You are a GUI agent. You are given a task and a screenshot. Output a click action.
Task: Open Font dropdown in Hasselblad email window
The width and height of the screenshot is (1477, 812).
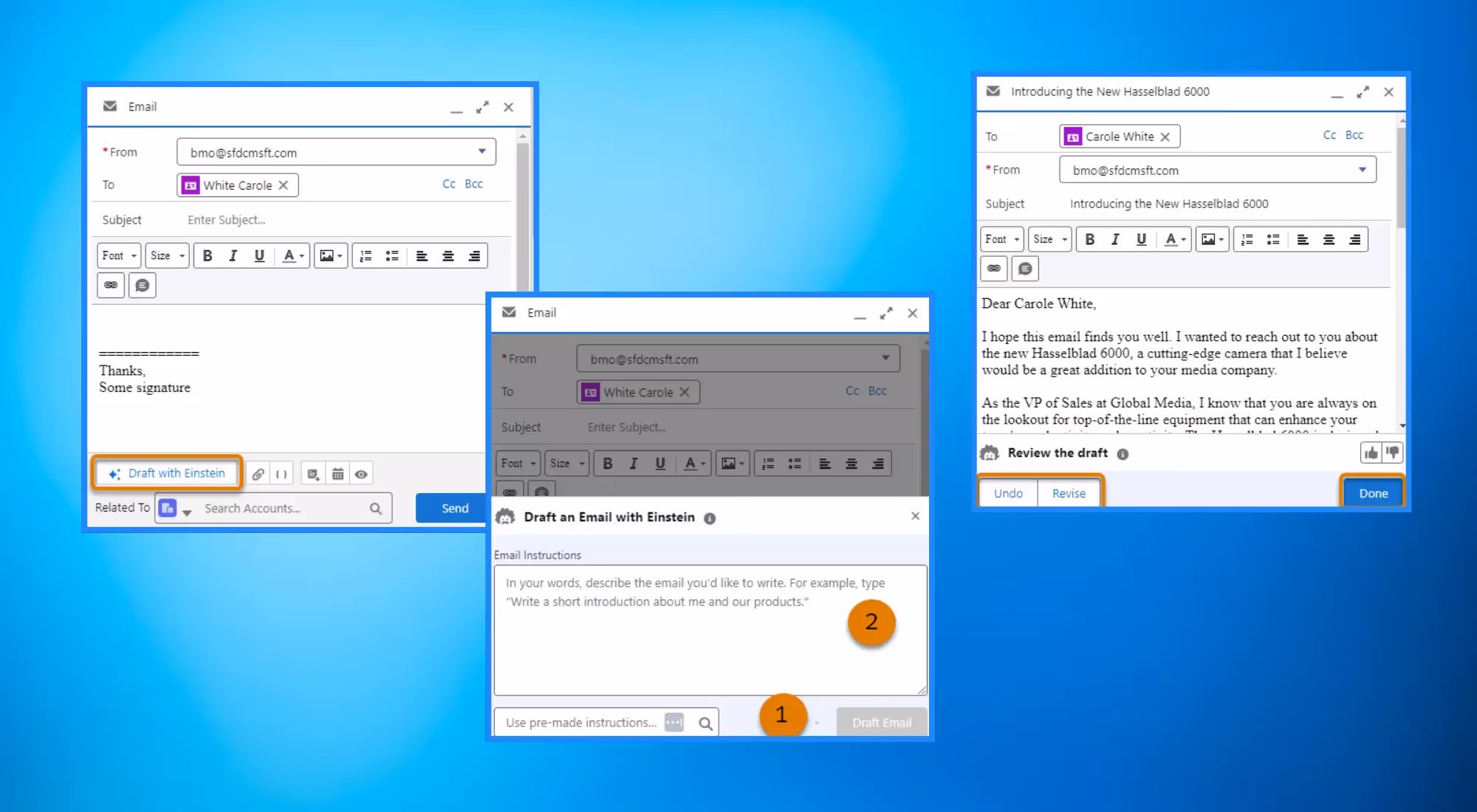[x=1001, y=239]
